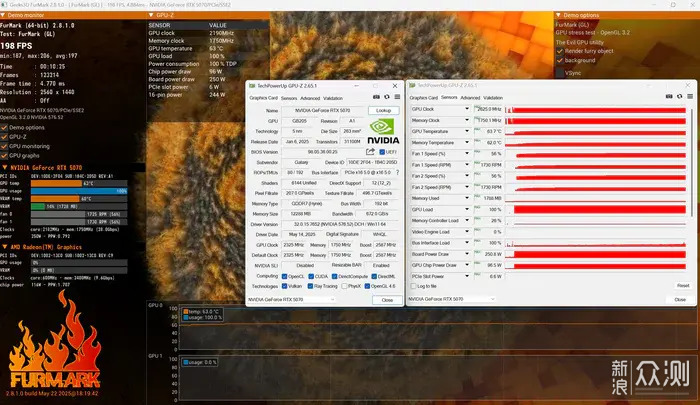Toggle the CUDA checkbox
The height and width of the screenshot is (405, 700).
[x=311, y=276]
